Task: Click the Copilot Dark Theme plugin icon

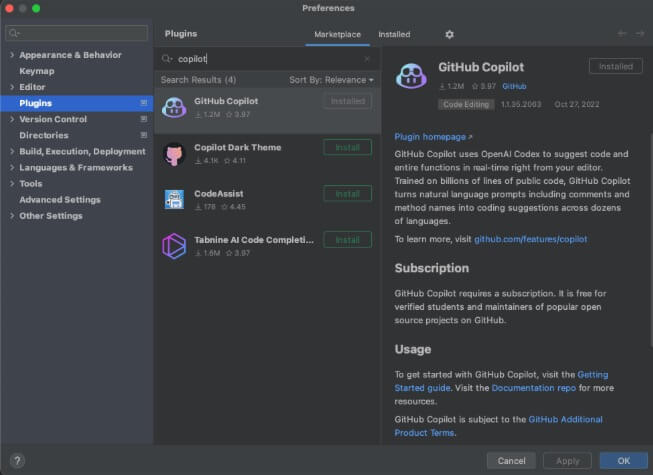Action: (x=174, y=153)
